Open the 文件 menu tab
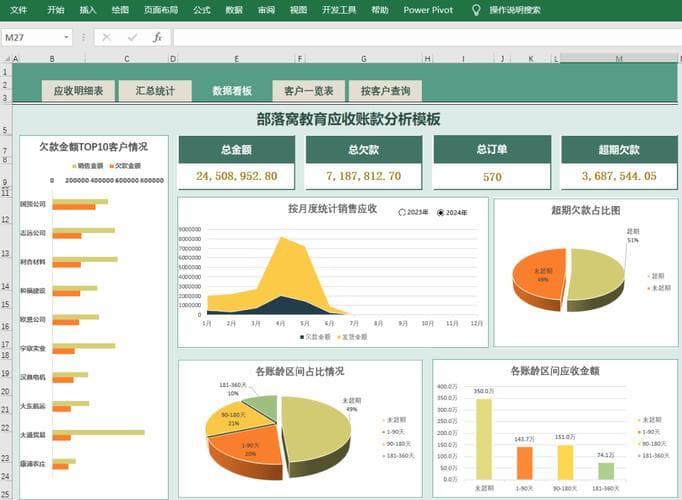Image resolution: width=682 pixels, height=500 pixels. tap(18, 10)
